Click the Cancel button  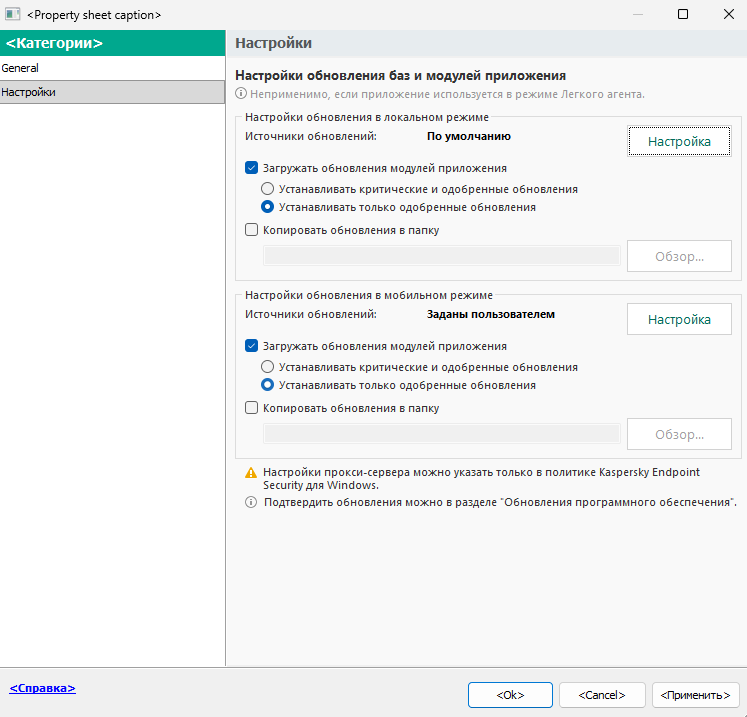[x=602, y=695]
